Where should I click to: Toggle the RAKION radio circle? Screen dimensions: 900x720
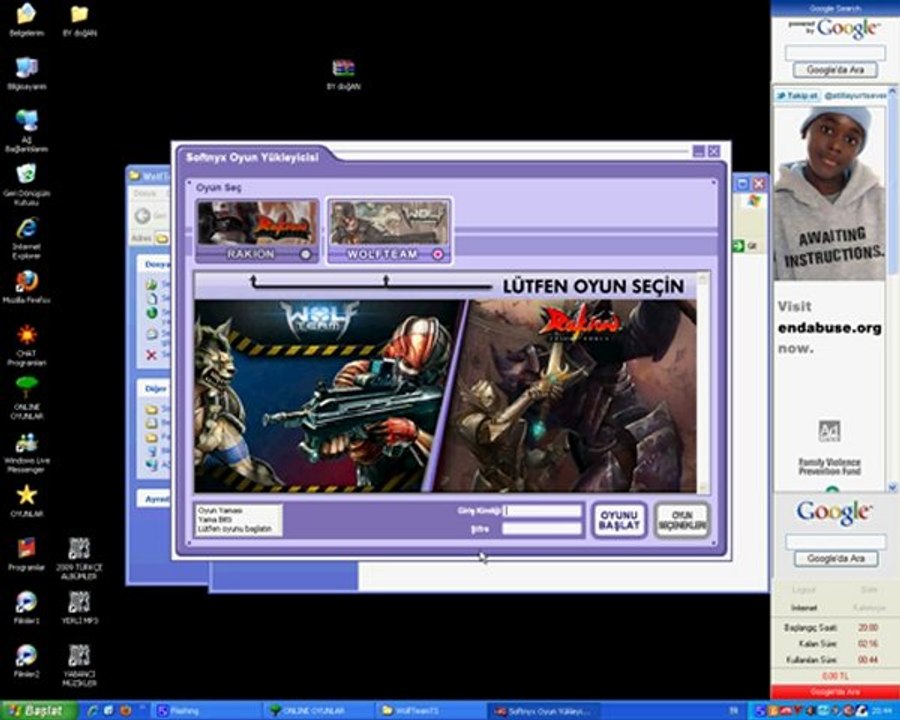[307, 254]
